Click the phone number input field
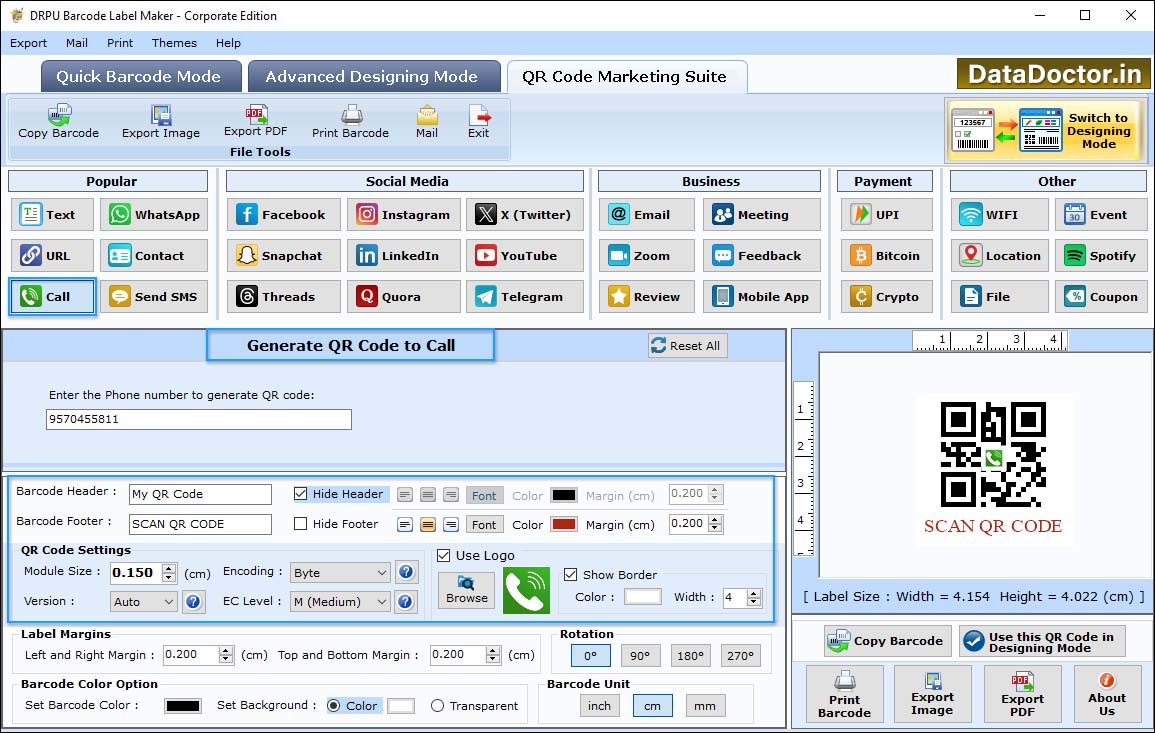 tap(199, 419)
